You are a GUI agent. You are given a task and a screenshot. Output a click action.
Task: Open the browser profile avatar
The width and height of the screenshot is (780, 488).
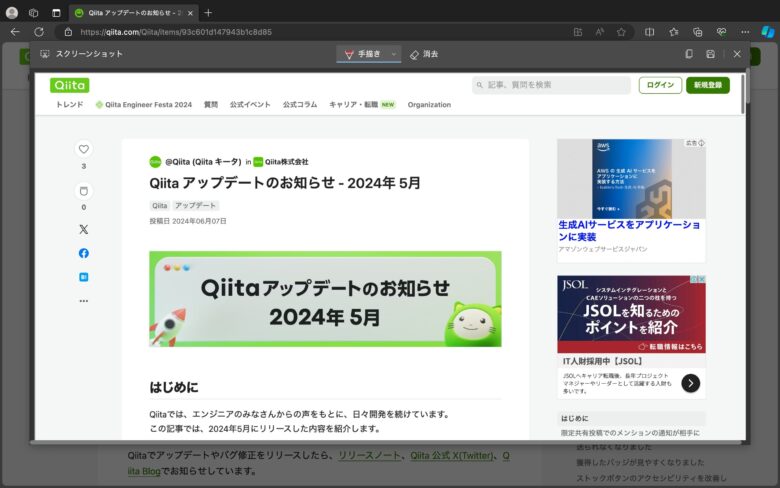pos(12,13)
